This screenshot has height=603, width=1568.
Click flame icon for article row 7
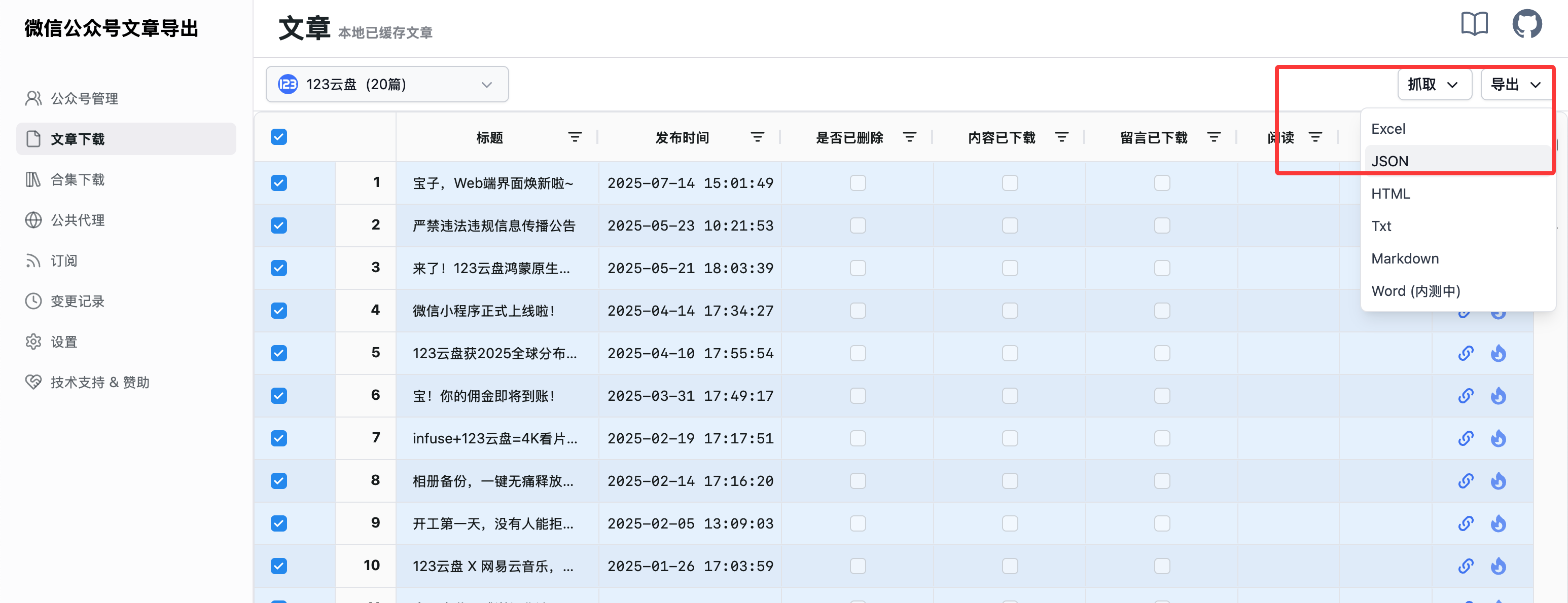[x=1498, y=438]
